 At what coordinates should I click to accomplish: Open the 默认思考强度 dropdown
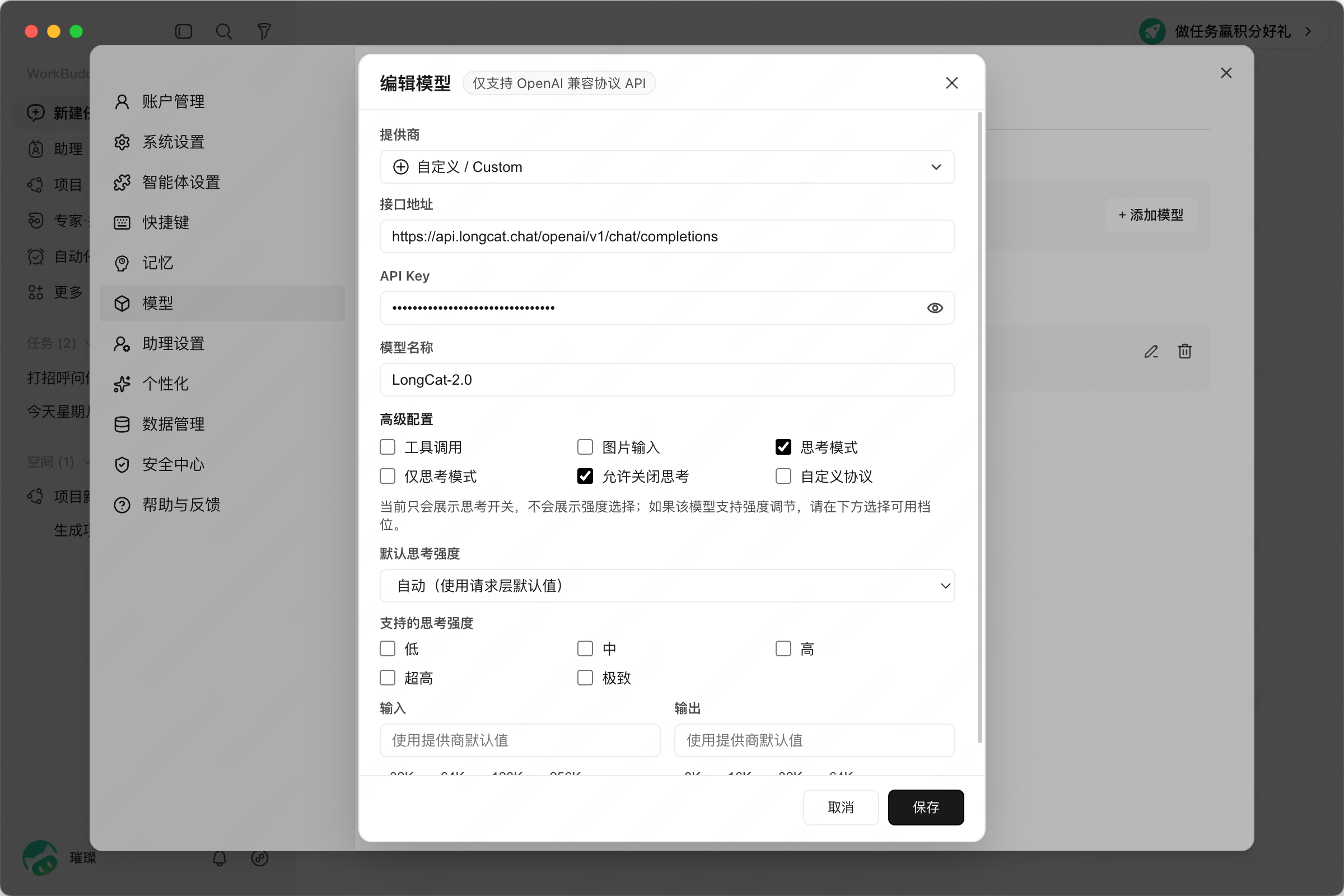tap(667, 586)
